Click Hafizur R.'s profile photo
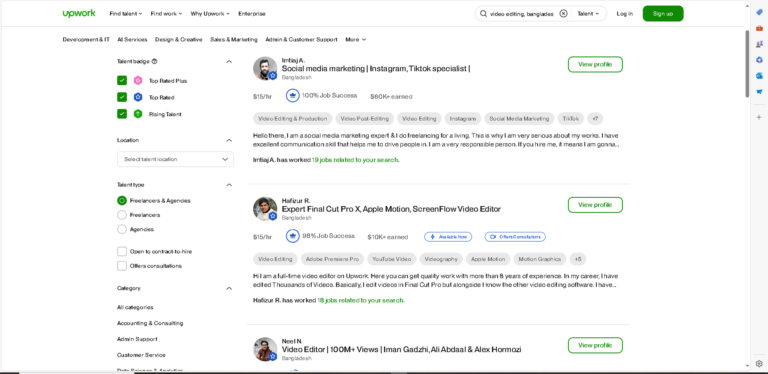The image size is (768, 374). pyautogui.click(x=265, y=209)
